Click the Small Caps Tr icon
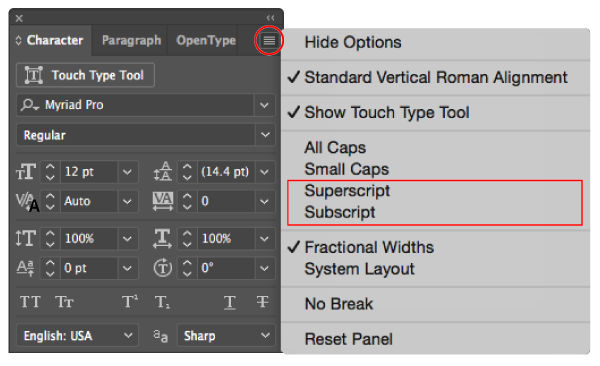This screenshot has width=600, height=366. [64, 302]
